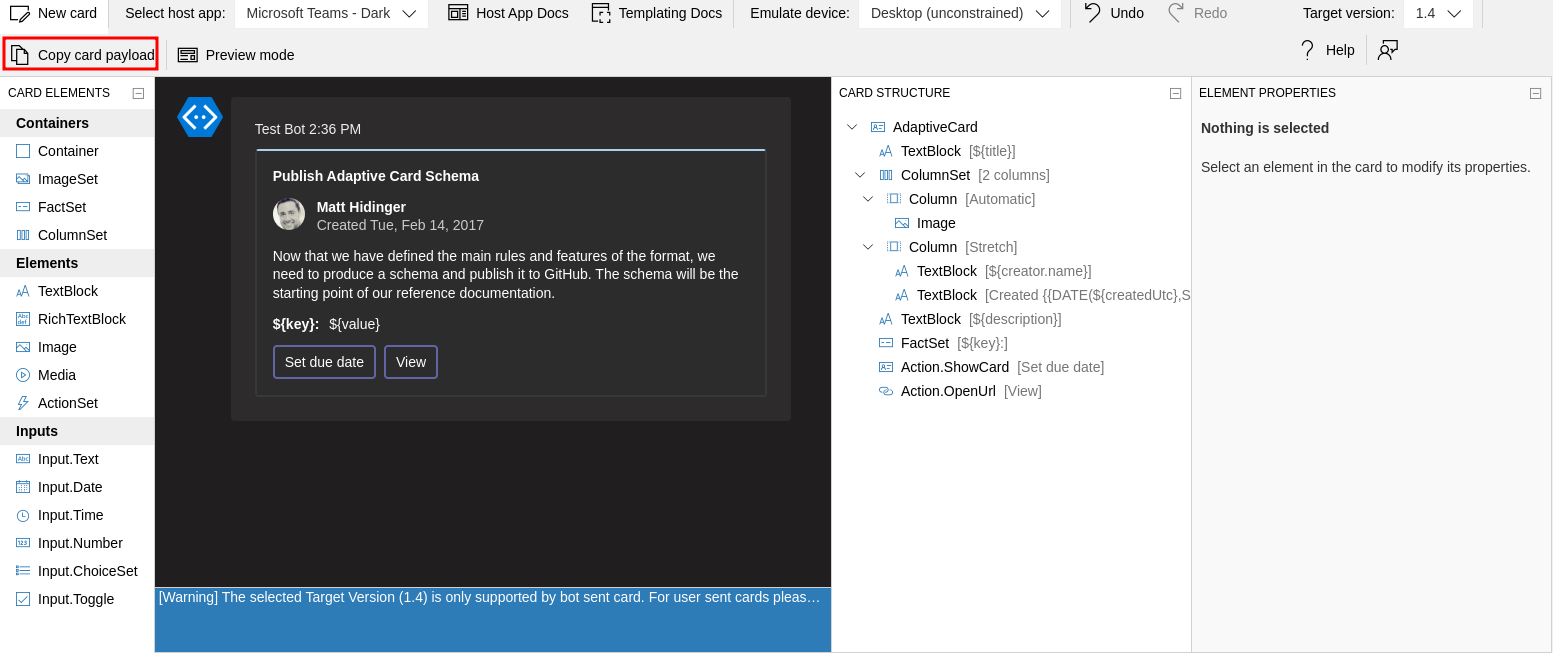Collapse the Column [Stretch] tree node
Viewport: 1553px width, 653px height.
[x=868, y=247]
